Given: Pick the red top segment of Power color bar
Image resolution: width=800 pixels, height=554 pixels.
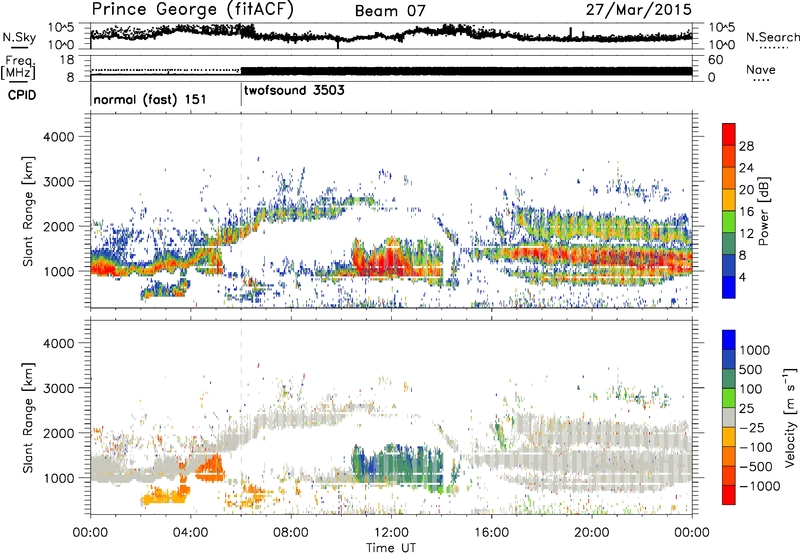Looking at the screenshot, I should [x=729, y=135].
